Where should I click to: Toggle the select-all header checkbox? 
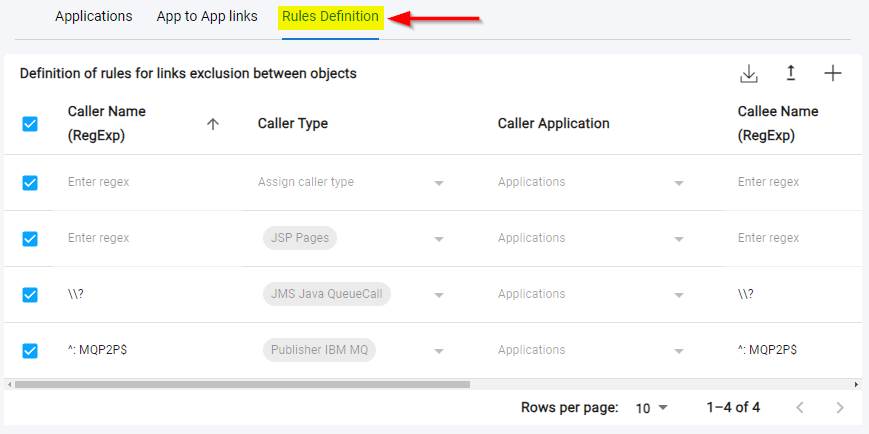(30, 124)
